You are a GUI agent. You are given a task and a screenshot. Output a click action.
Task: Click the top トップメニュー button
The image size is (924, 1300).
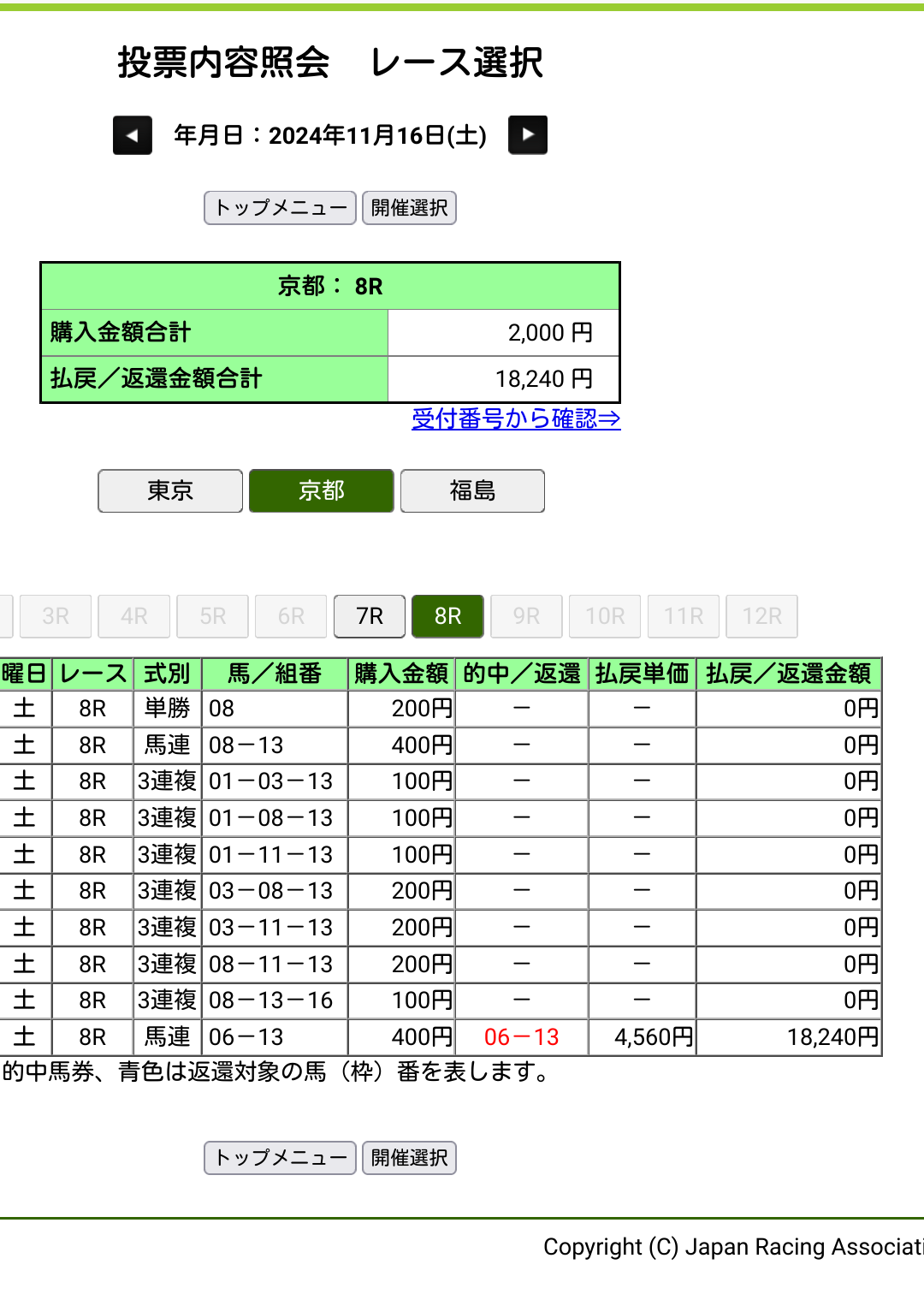(x=280, y=208)
